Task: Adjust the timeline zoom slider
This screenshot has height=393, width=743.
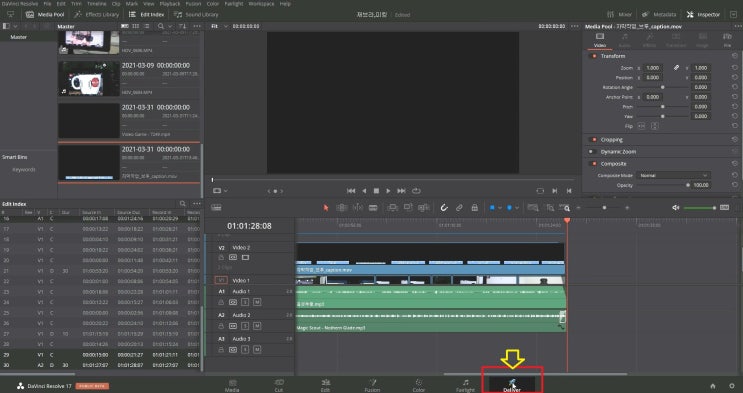Action: [x=604, y=208]
